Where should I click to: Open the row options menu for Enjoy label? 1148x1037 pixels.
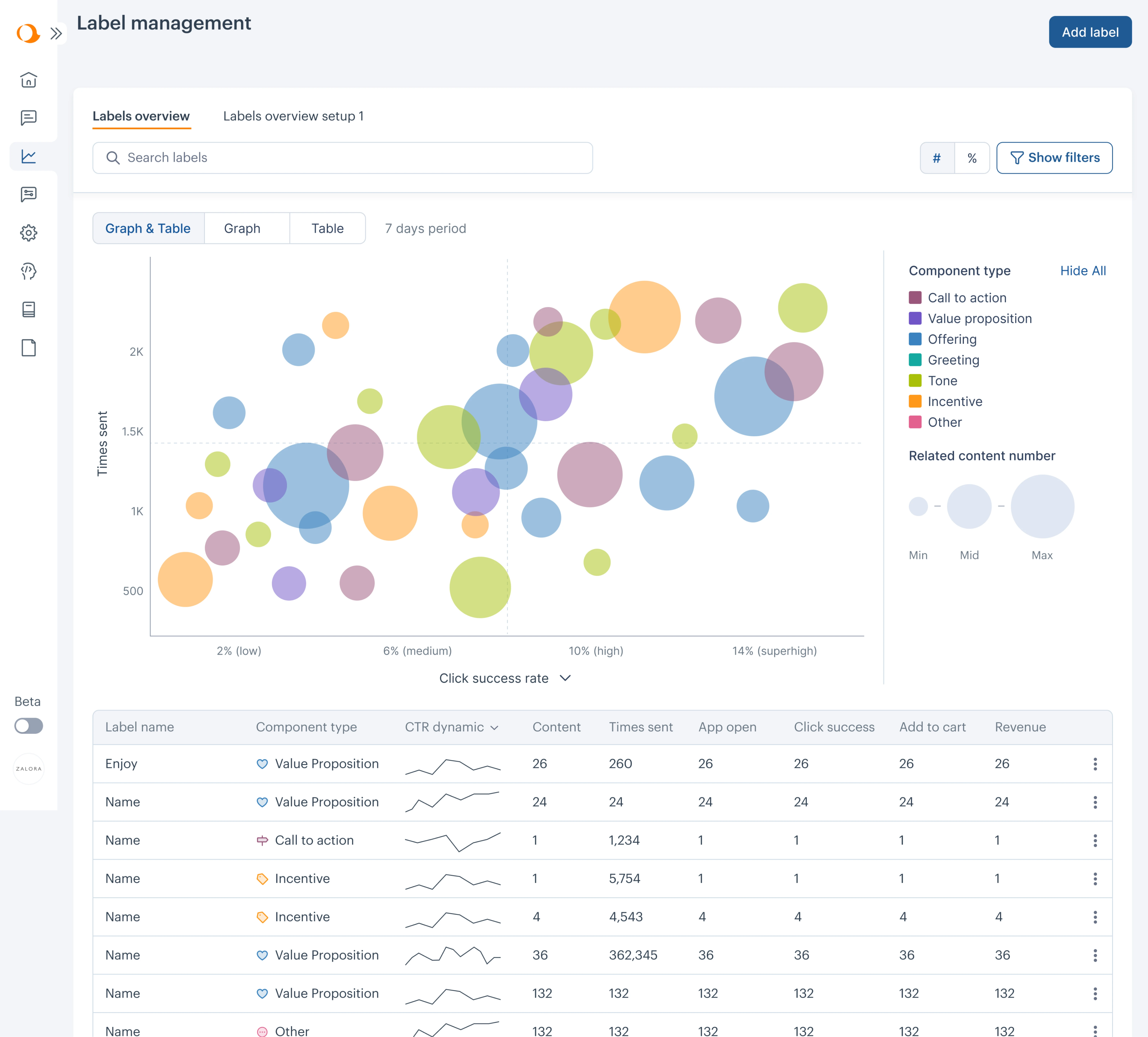click(x=1095, y=764)
